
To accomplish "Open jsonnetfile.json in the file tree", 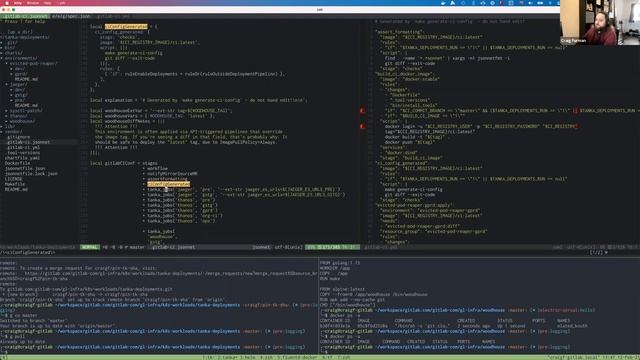I will [25, 169].
